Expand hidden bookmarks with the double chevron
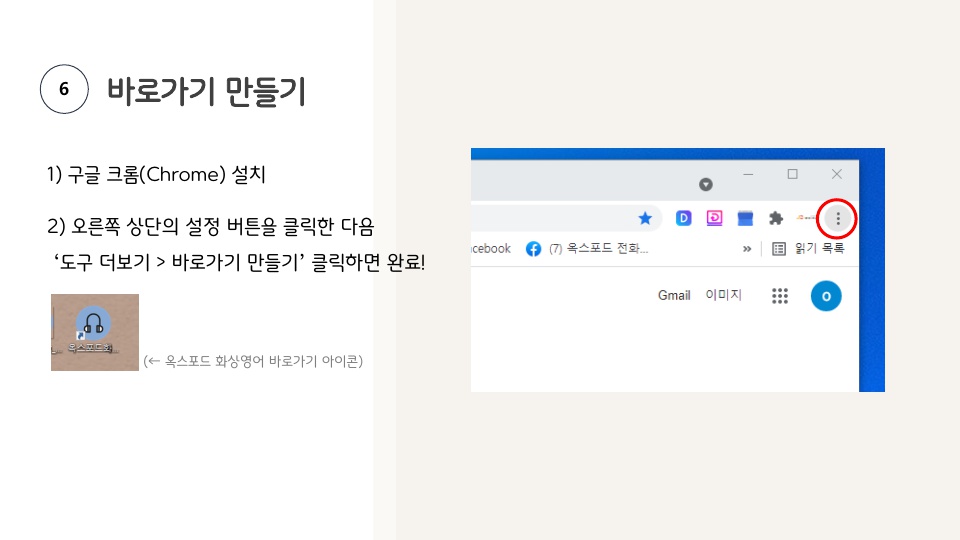The width and height of the screenshot is (960, 540). point(746,249)
